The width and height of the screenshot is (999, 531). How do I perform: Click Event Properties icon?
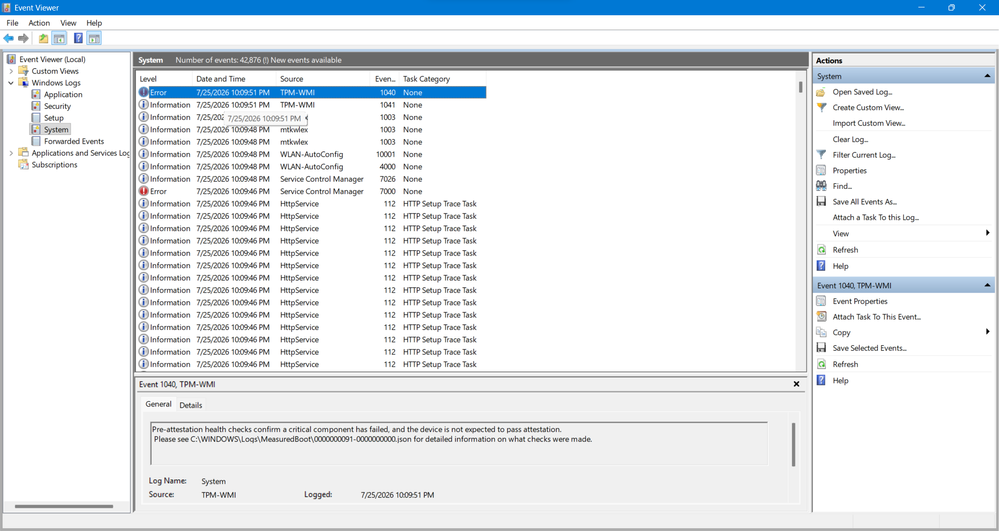pyautogui.click(x=821, y=301)
